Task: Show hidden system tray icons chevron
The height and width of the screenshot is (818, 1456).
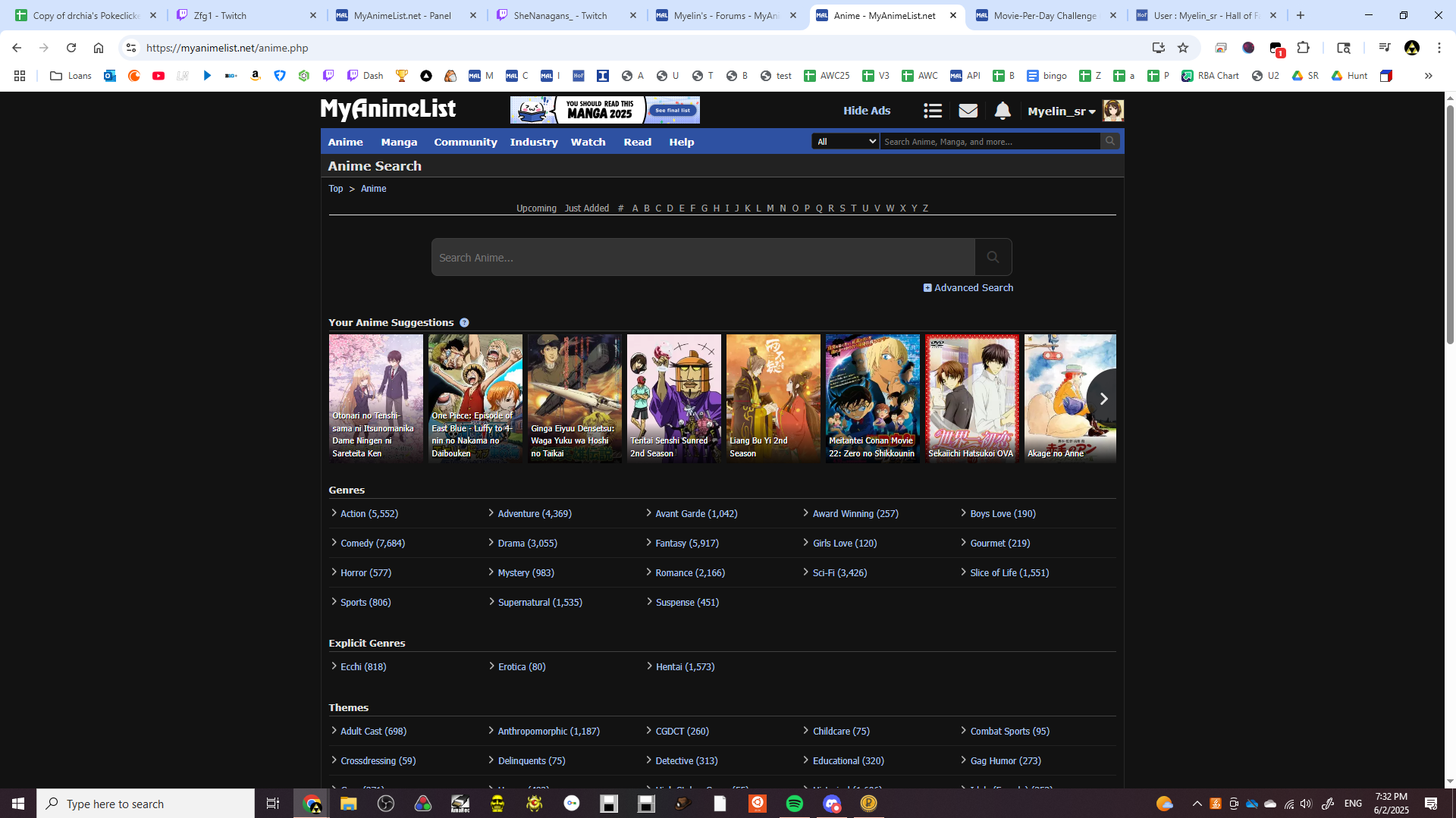Action: click(x=1197, y=804)
